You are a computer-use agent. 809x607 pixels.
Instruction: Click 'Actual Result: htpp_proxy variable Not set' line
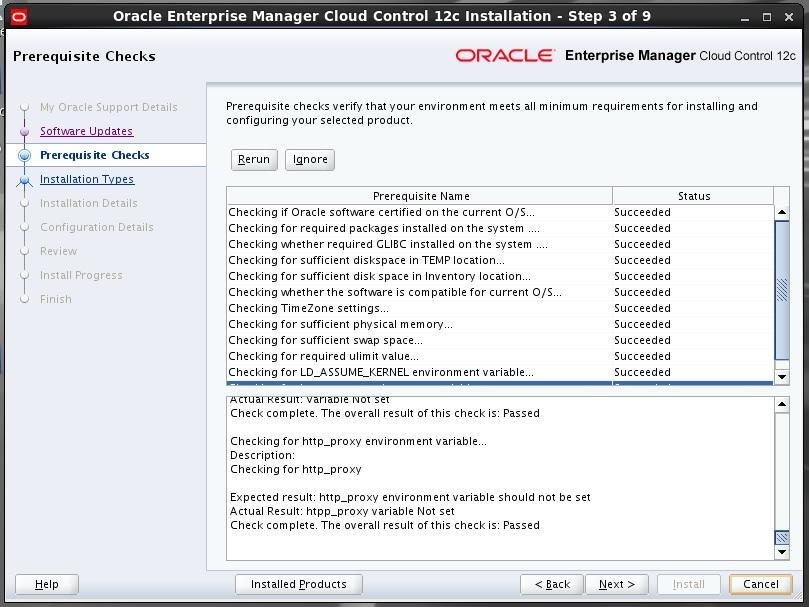[x=342, y=512]
